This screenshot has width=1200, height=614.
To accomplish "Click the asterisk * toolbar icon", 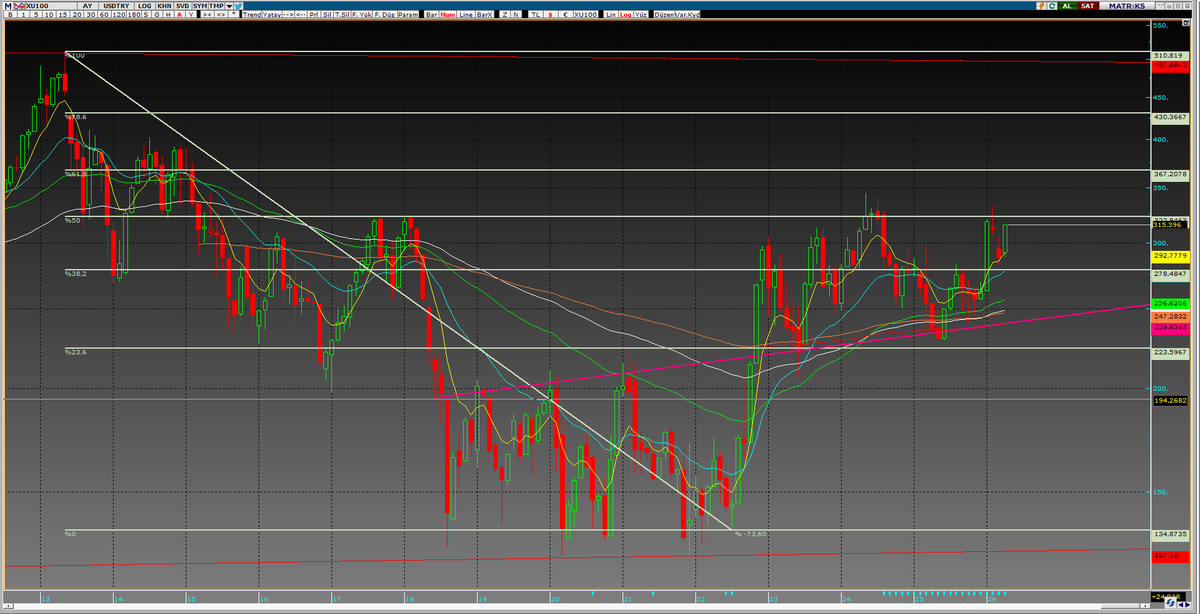I will pyautogui.click(x=233, y=15).
